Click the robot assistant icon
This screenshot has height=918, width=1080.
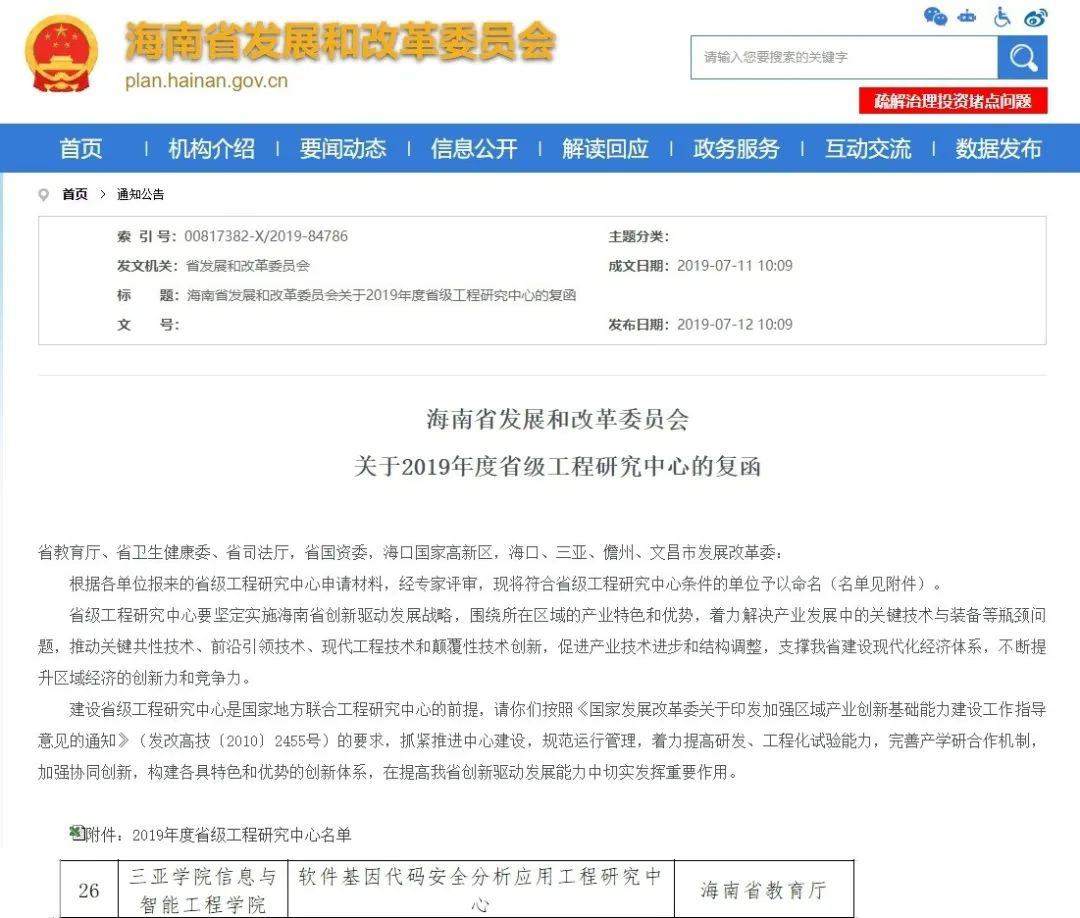click(967, 16)
